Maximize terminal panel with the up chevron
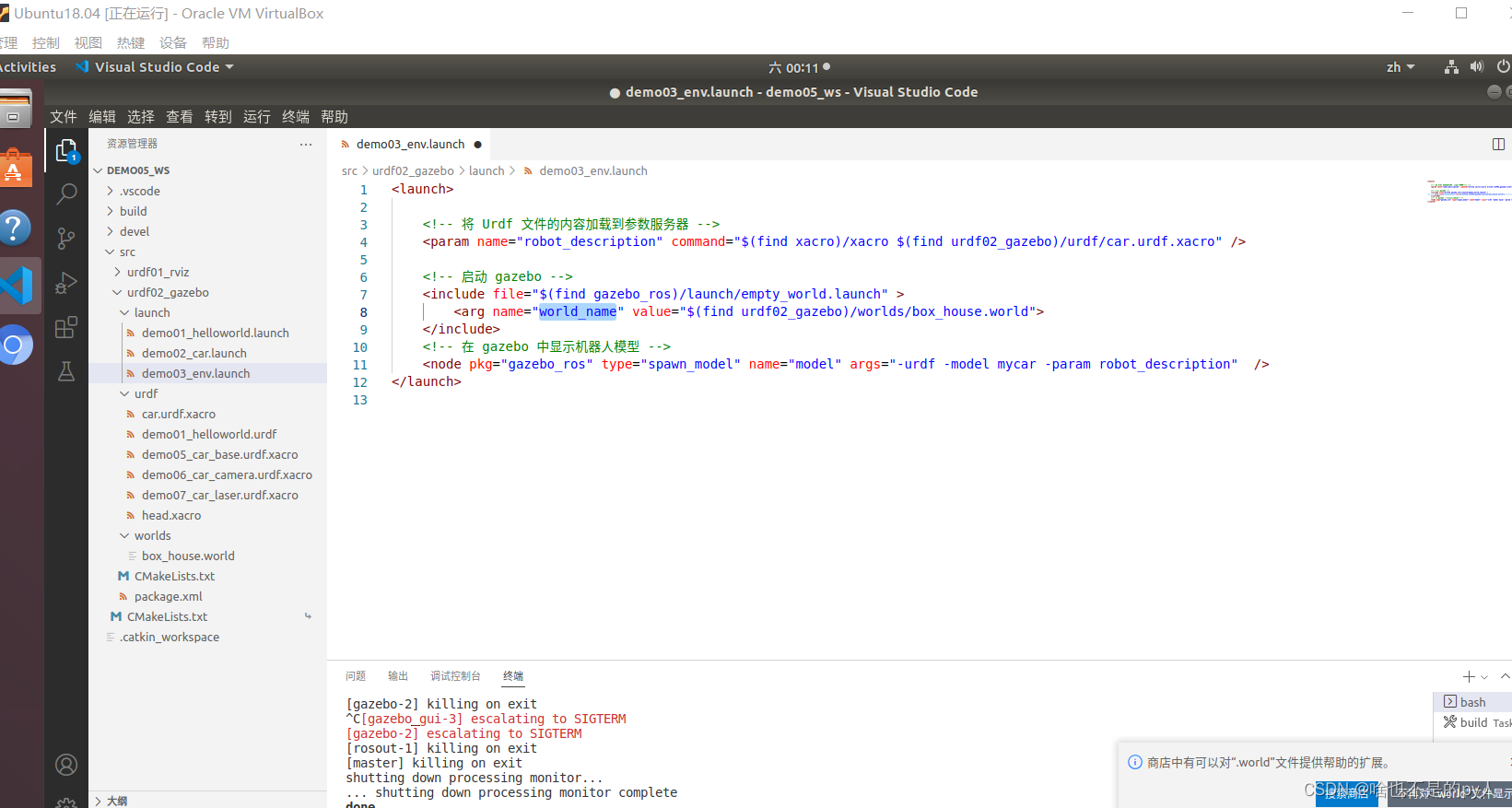This screenshot has width=1512, height=808. (1505, 676)
